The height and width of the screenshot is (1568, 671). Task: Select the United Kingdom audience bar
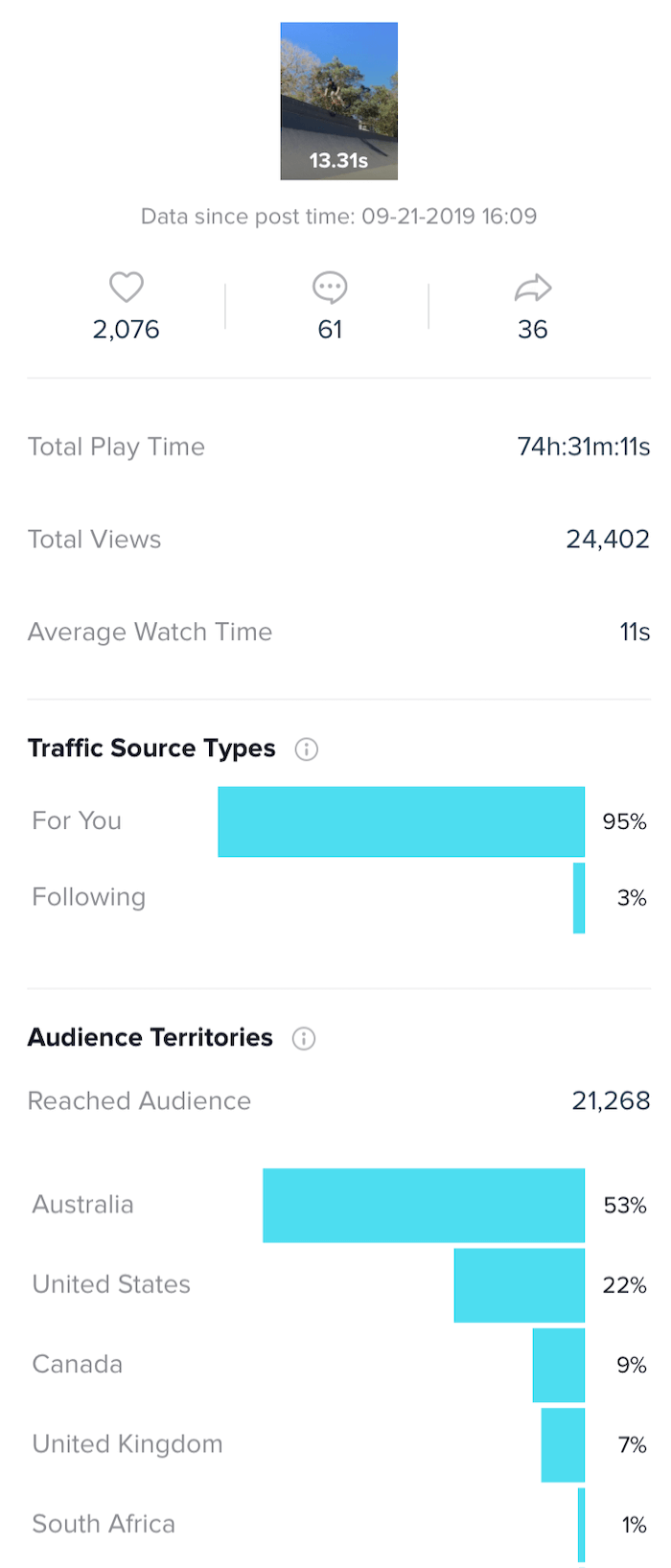tap(563, 1444)
